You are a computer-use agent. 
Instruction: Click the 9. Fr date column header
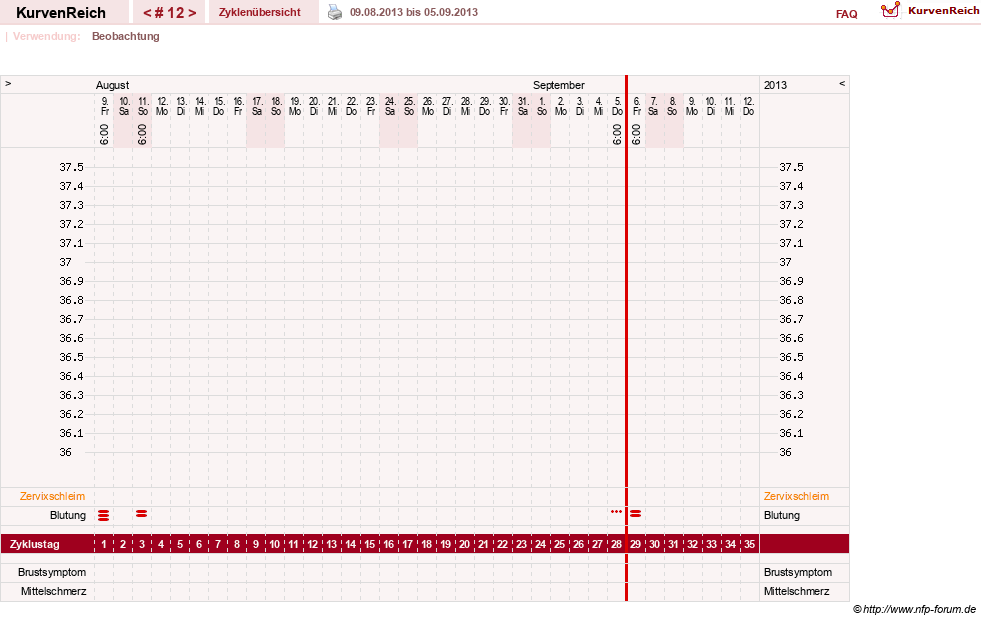(x=104, y=106)
